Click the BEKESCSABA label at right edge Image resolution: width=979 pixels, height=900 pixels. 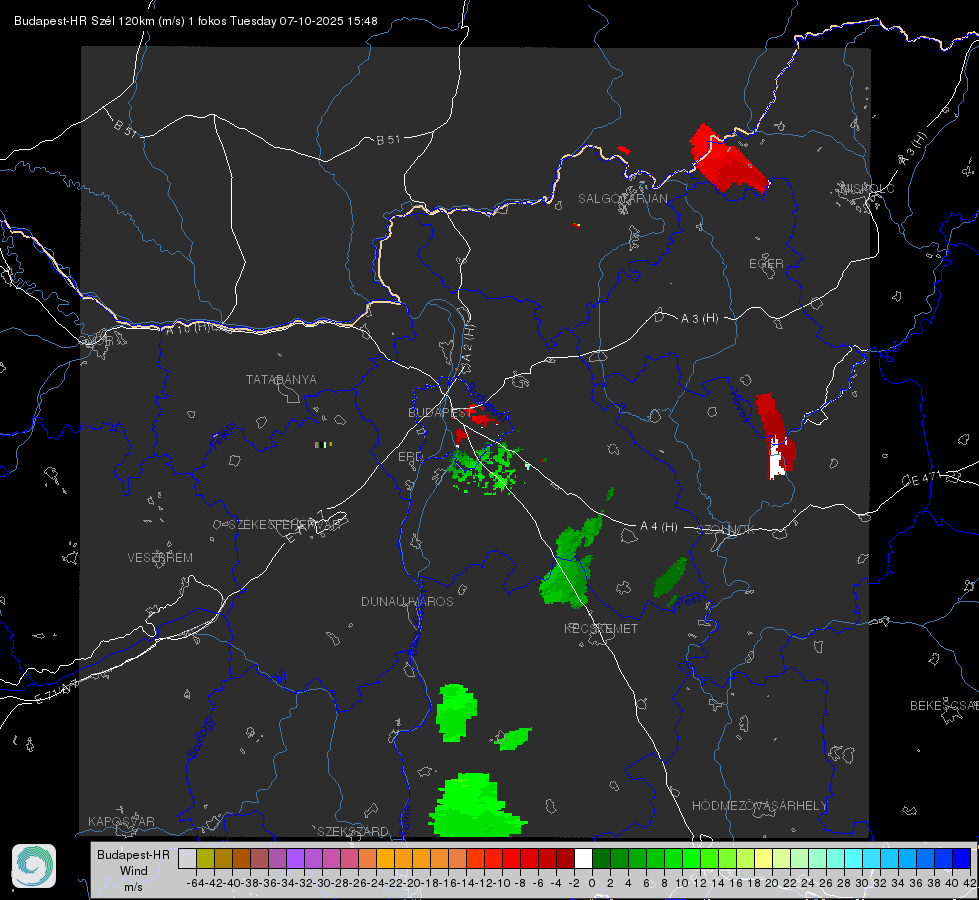(944, 706)
